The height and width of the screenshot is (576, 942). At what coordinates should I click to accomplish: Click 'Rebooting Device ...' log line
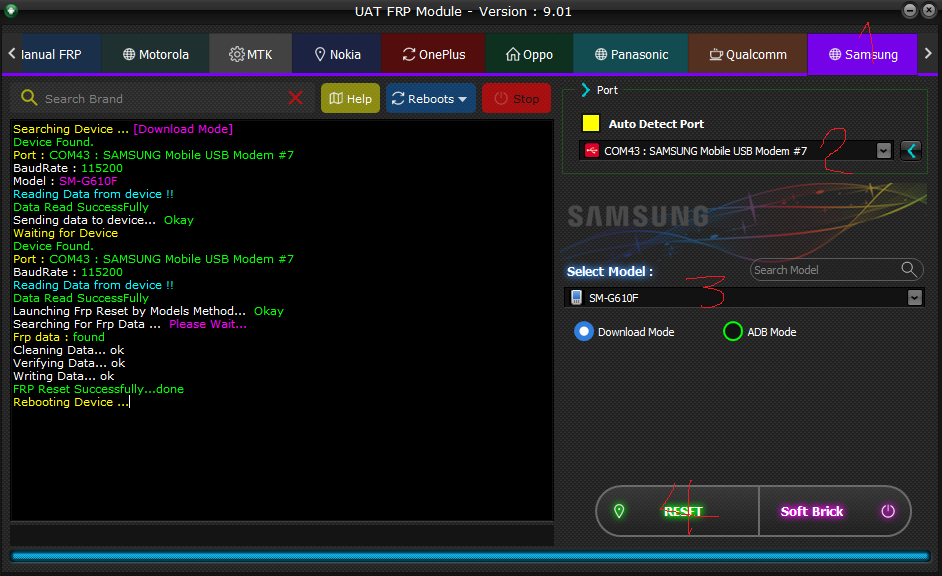tap(71, 402)
